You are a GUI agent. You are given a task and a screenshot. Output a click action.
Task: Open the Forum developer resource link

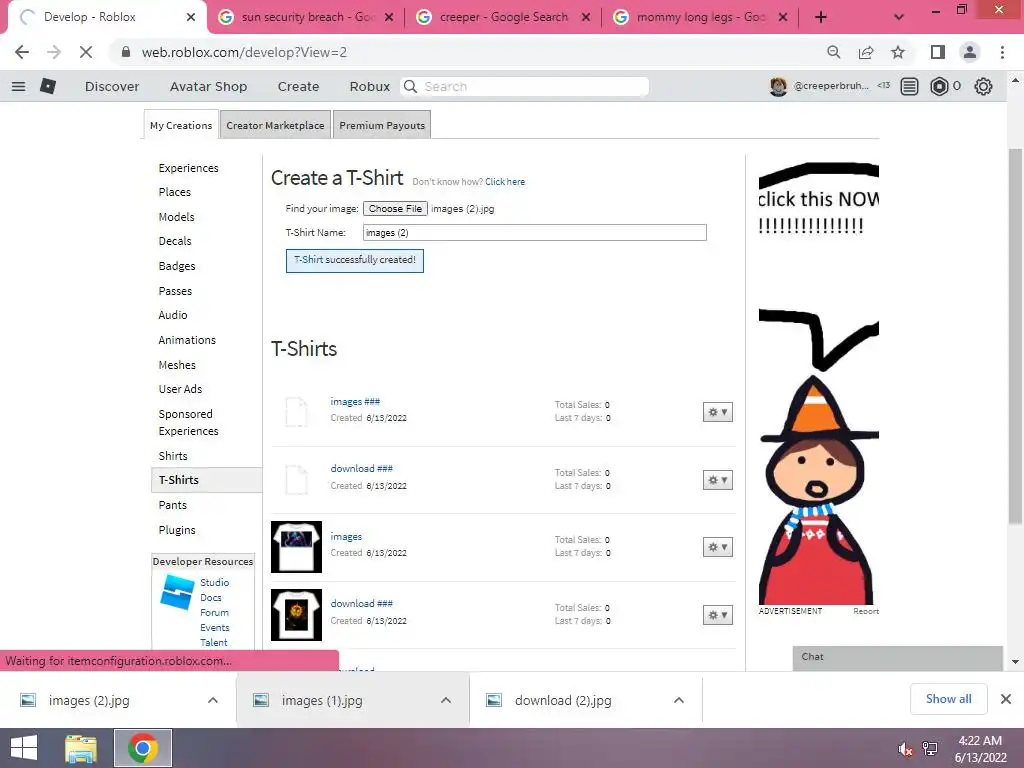pos(214,613)
